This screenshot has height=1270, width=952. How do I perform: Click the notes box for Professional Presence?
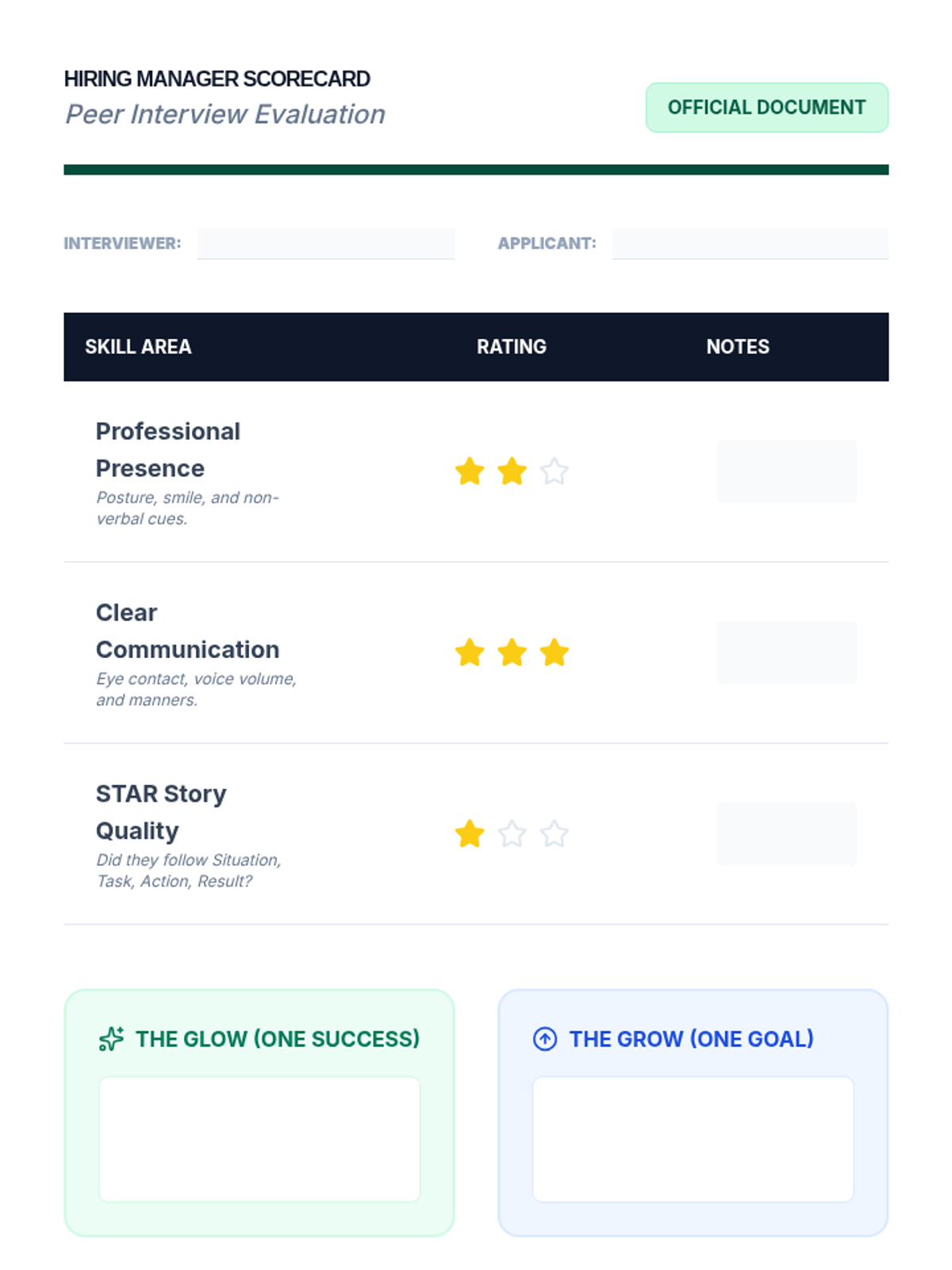point(787,471)
